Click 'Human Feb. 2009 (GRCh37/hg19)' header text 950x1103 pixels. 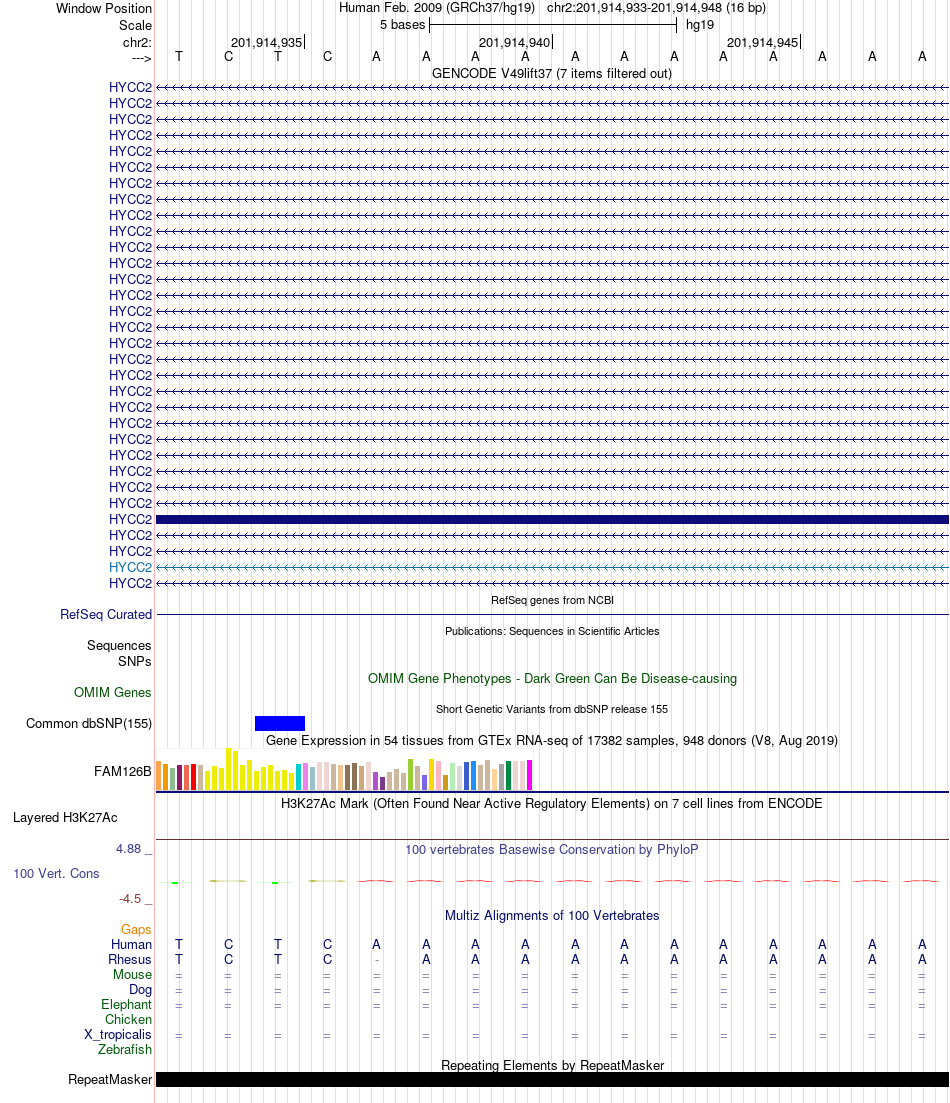point(437,8)
